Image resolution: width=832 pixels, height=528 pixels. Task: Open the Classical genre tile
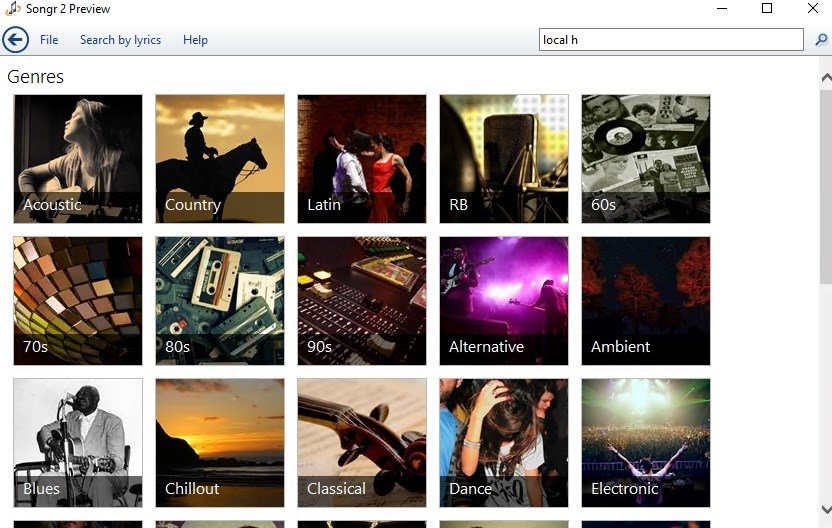point(362,443)
